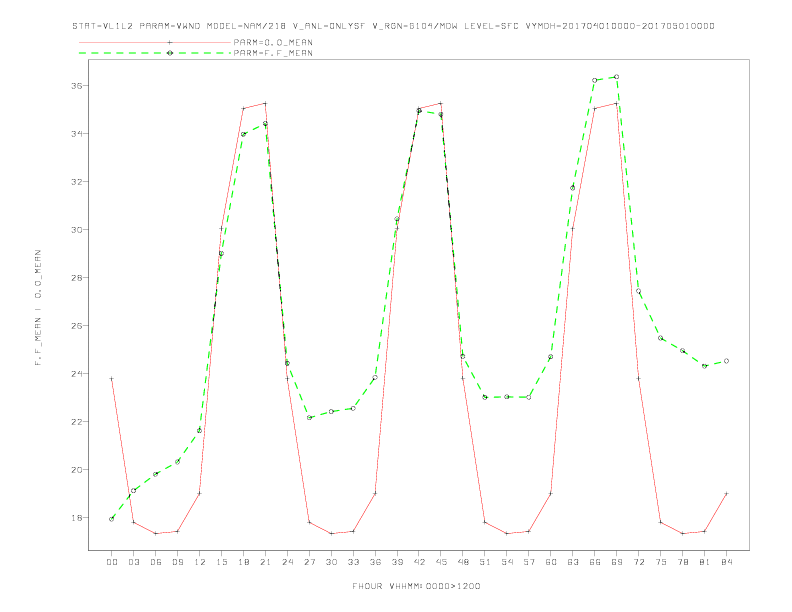Select x-axis tick label 03

(x=133, y=562)
